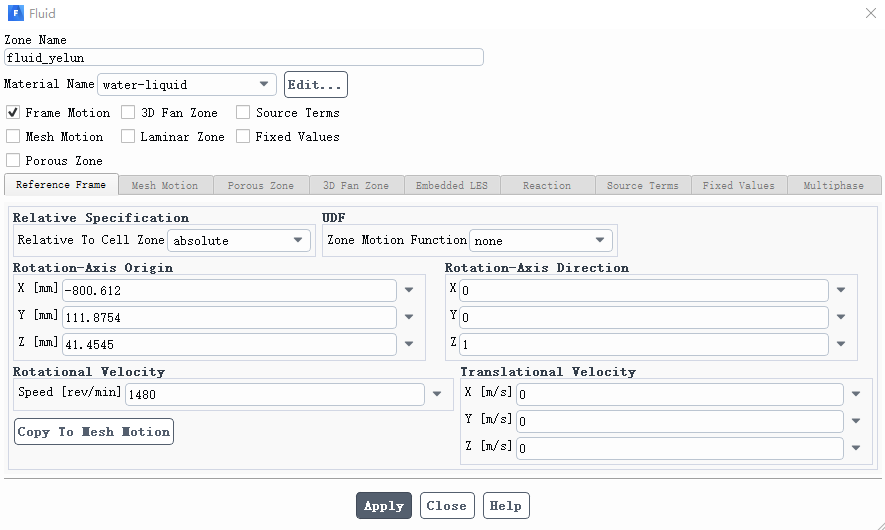
Task: Enable the Mesh Motion checkbox
Action: [x=13, y=137]
